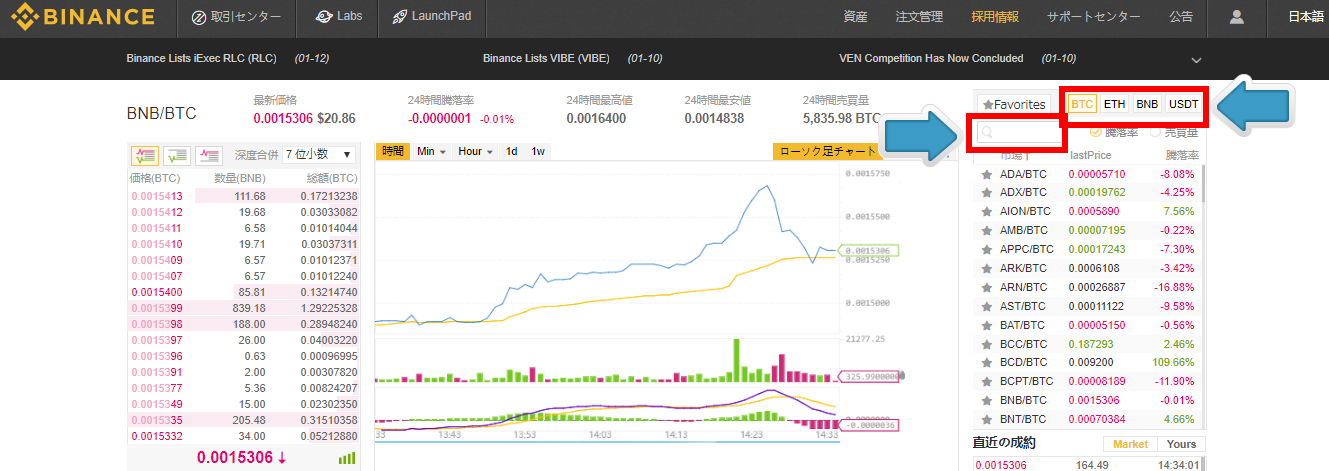The image size is (1329, 471).
Task: Click the Binance logo
Action: 82,17
